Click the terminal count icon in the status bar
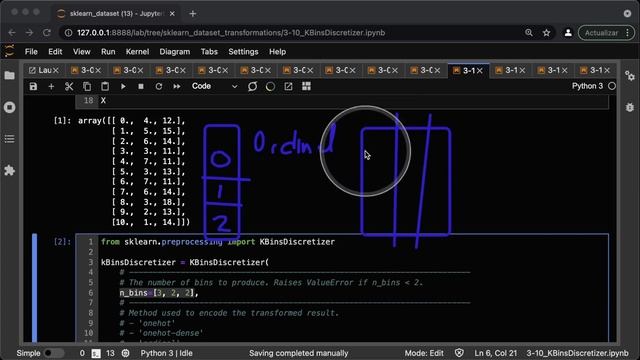 96,353
